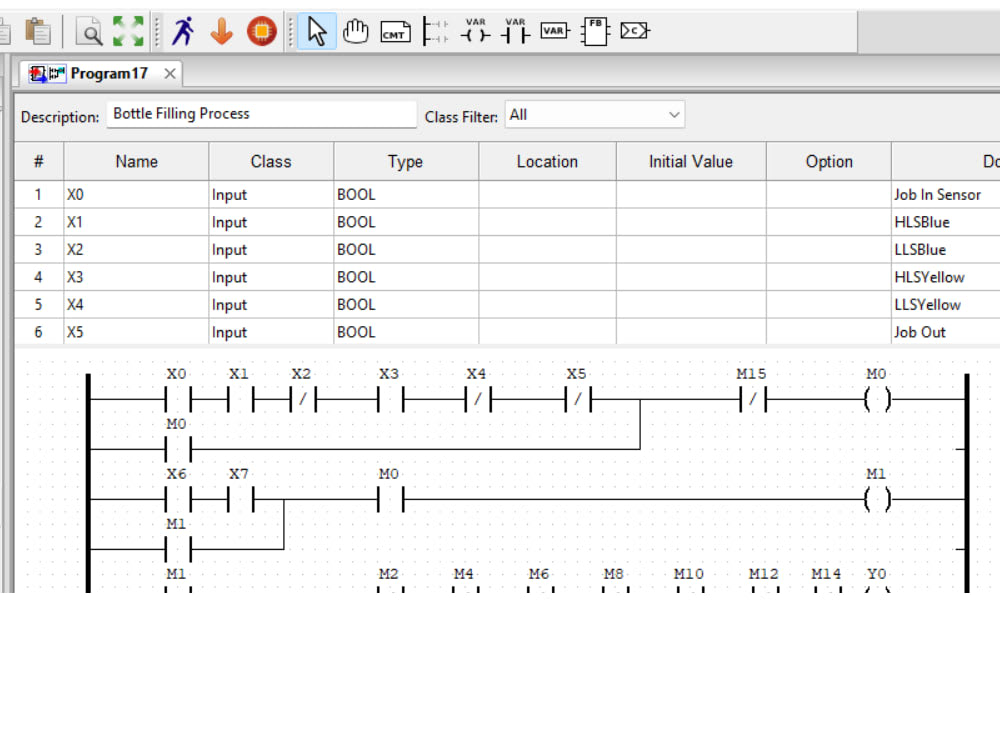1000x750 pixels.
Task: Toggle the X2 normally-closed contact in rung one
Action: tap(302, 398)
